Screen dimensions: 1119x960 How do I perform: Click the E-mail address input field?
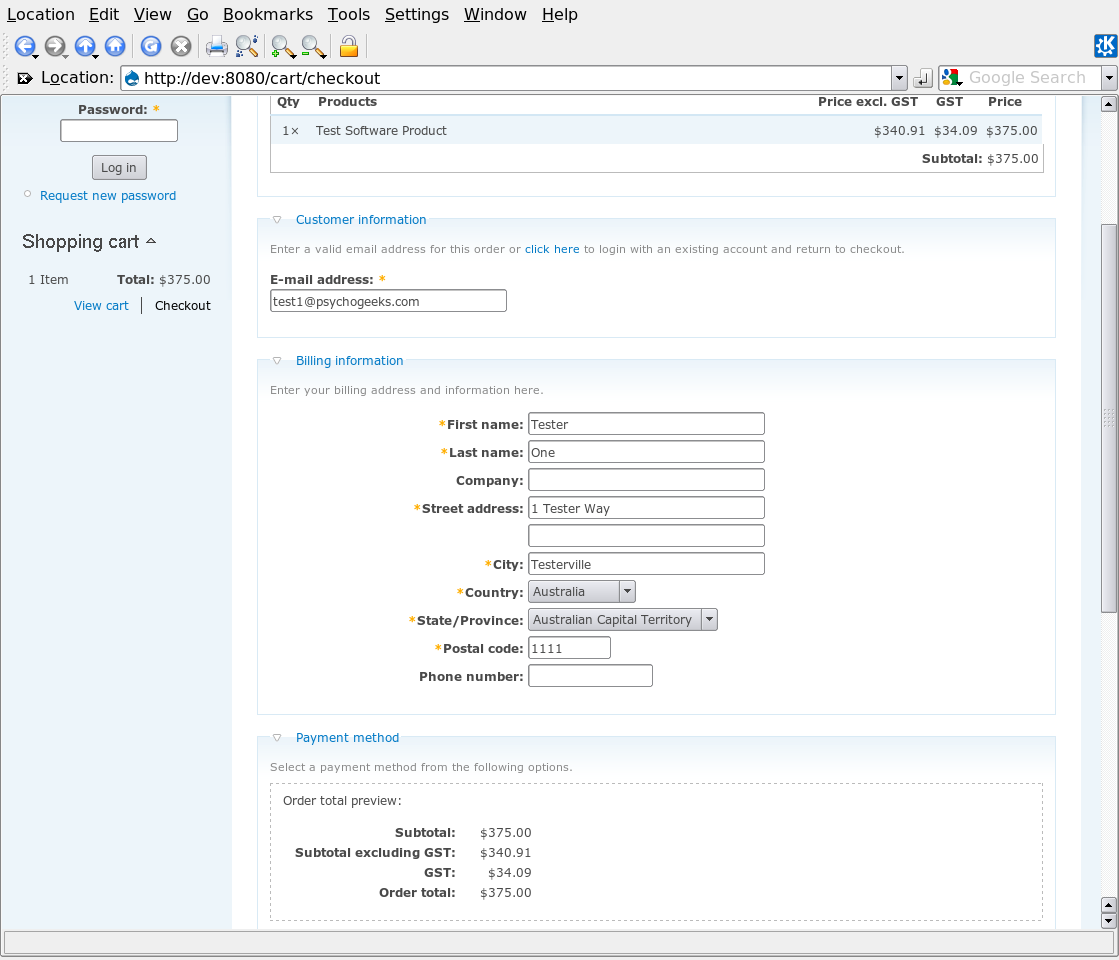[388, 300]
